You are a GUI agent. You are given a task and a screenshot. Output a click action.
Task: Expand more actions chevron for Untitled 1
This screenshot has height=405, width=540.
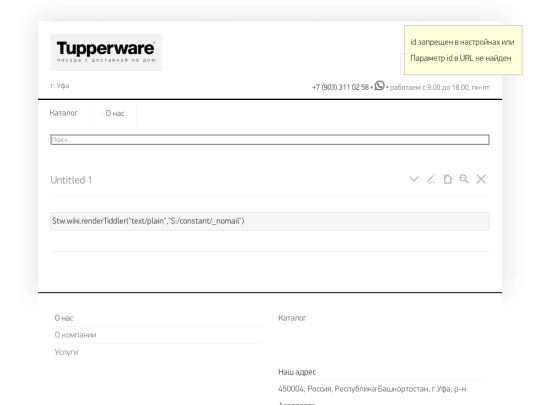[414, 179]
